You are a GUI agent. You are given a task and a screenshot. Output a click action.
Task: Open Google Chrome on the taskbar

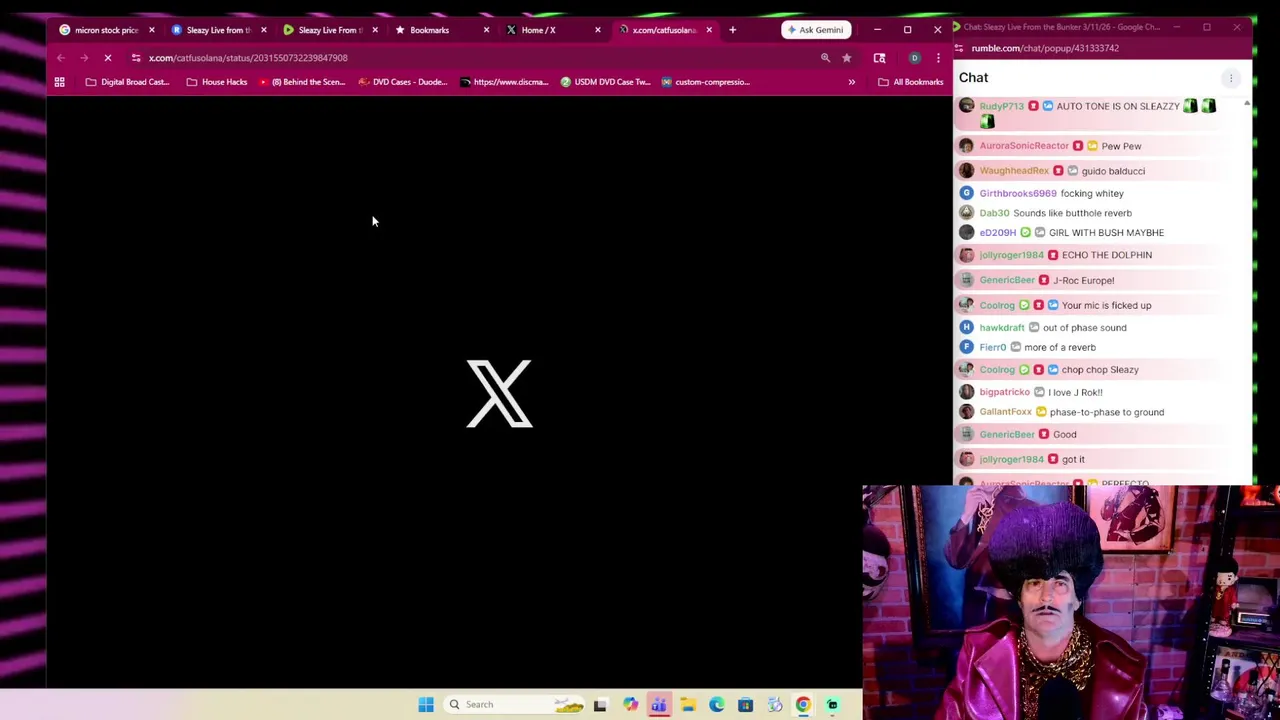coord(803,705)
